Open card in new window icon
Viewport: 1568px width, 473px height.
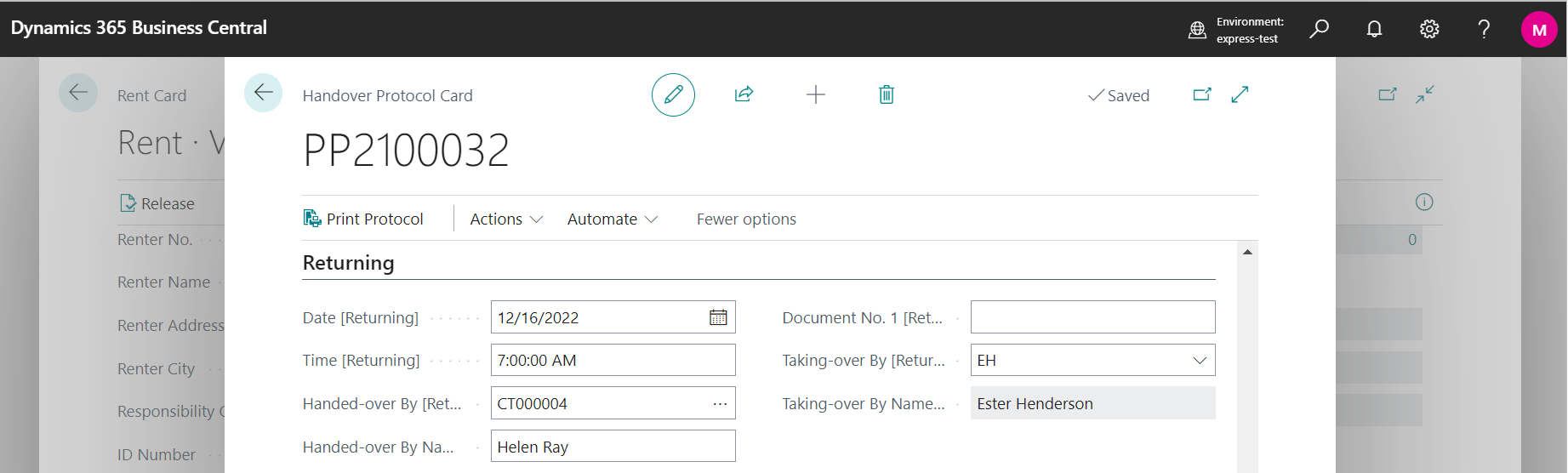click(1201, 94)
